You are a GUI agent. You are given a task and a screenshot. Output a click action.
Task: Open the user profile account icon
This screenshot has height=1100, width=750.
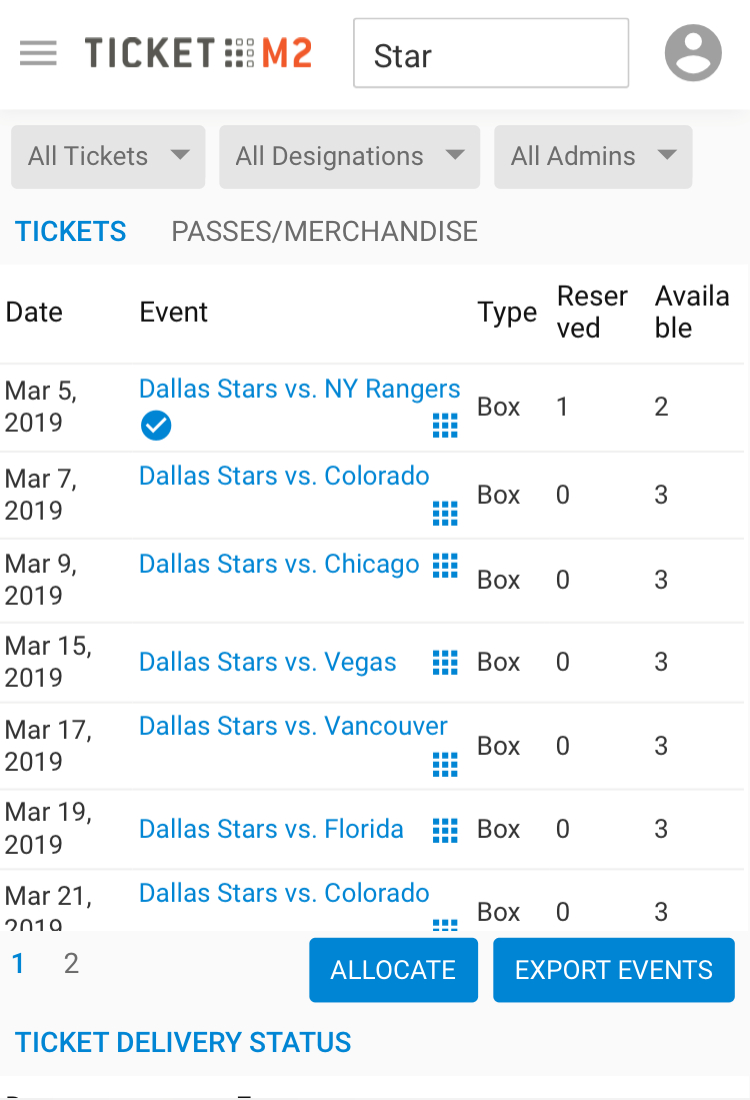(x=693, y=53)
